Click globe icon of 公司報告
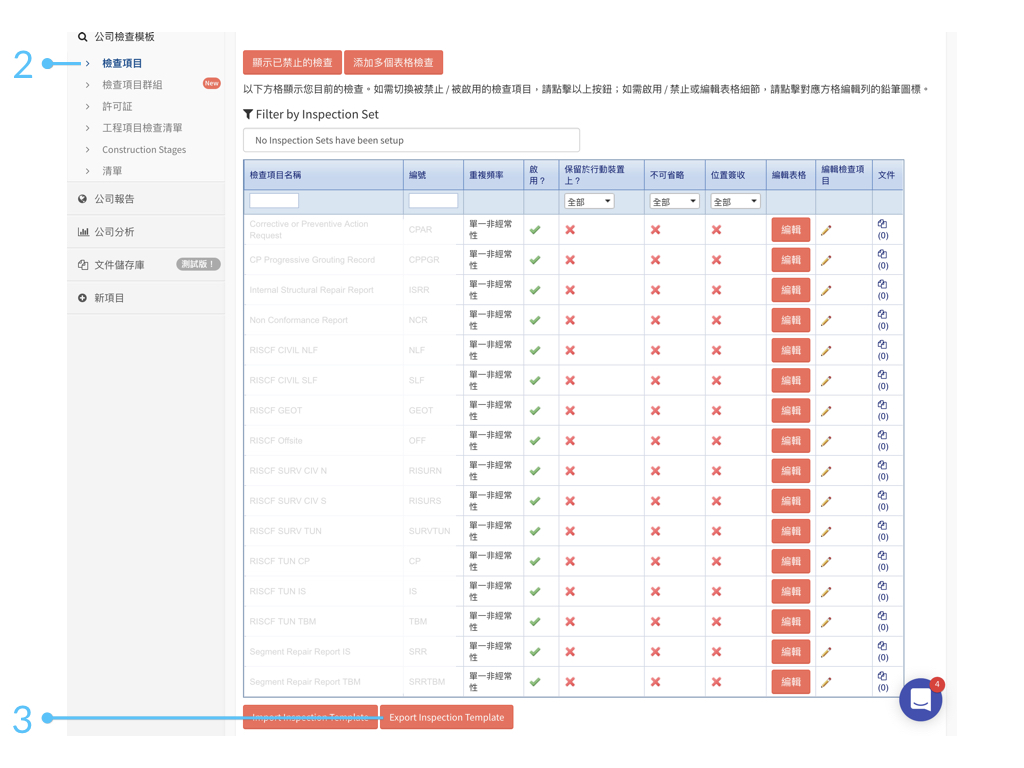Image resolution: width=1024 pixels, height=768 pixels. coord(82,199)
